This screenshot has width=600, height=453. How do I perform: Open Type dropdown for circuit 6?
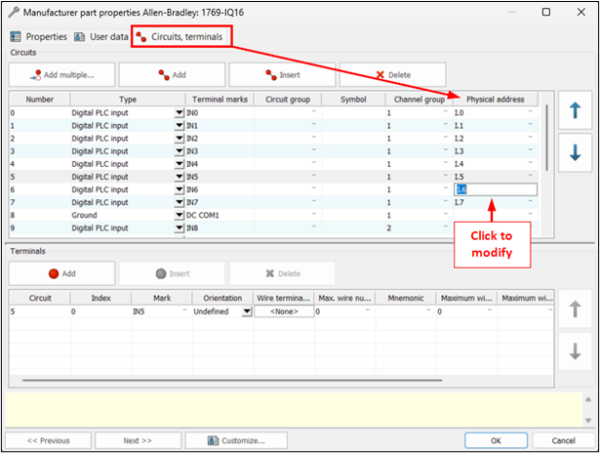coord(179,190)
